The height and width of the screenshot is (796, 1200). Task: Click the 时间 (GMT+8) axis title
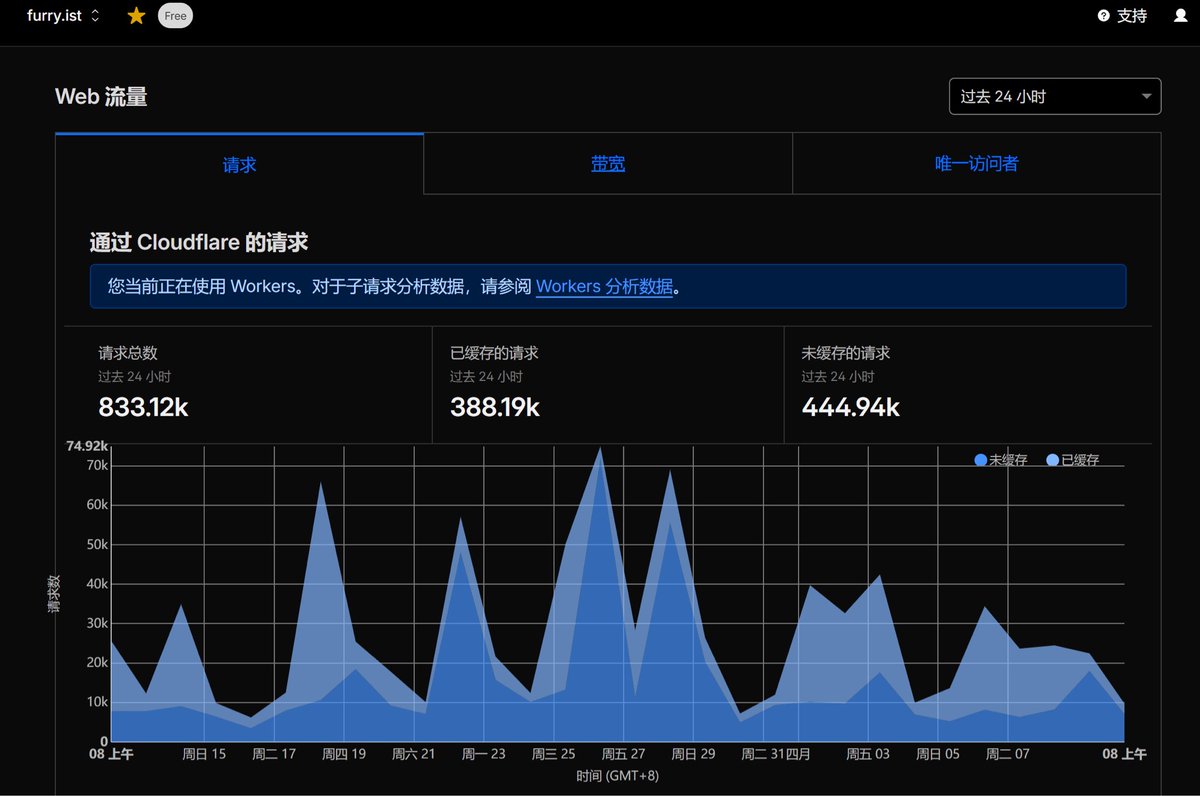coord(618,775)
